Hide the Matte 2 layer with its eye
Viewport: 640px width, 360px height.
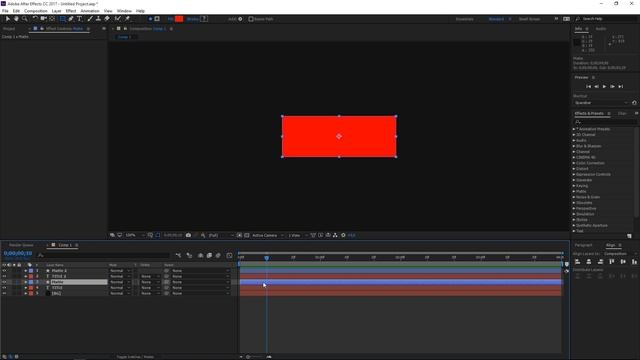[x=4, y=271]
